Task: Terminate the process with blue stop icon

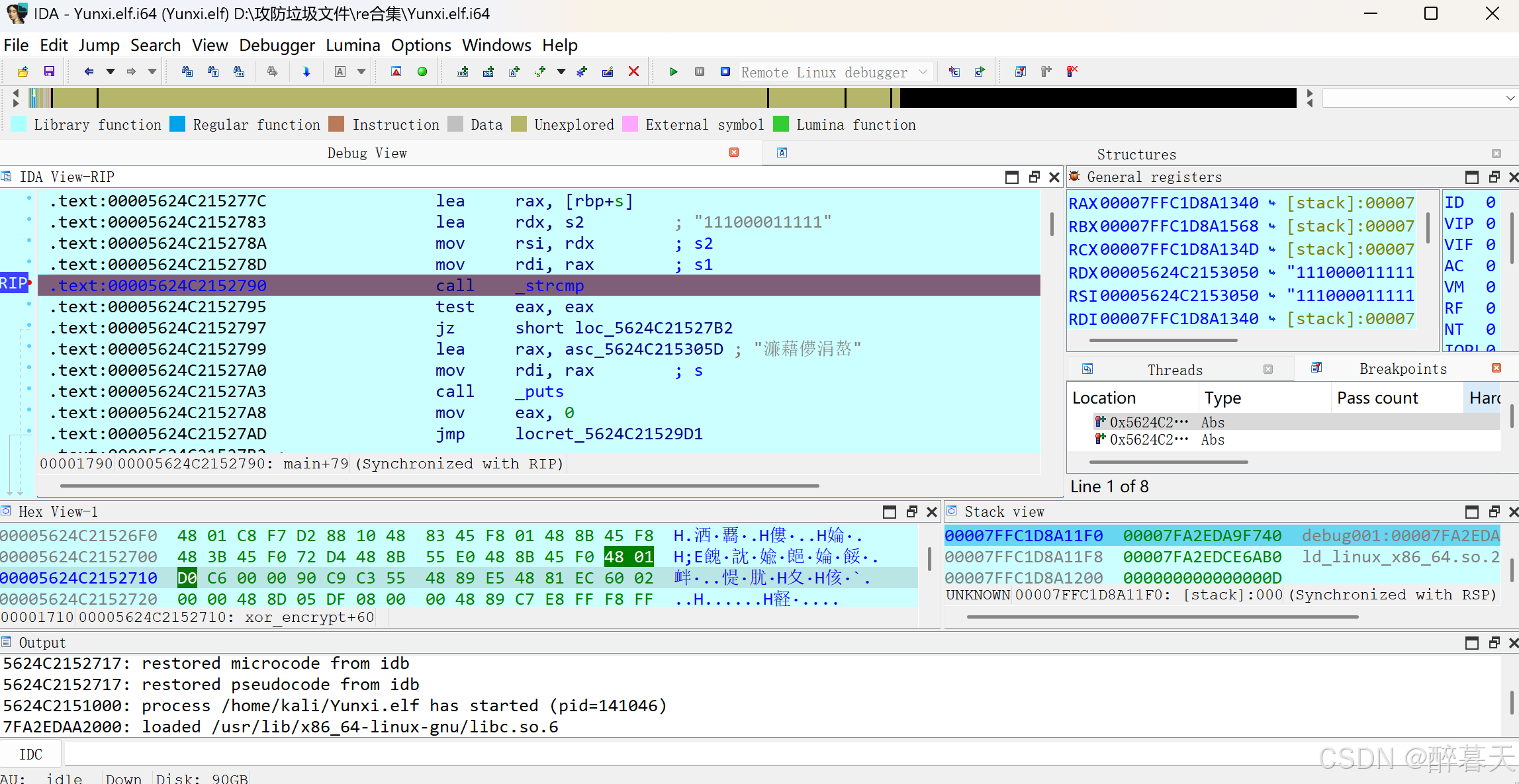Action: 725,71
